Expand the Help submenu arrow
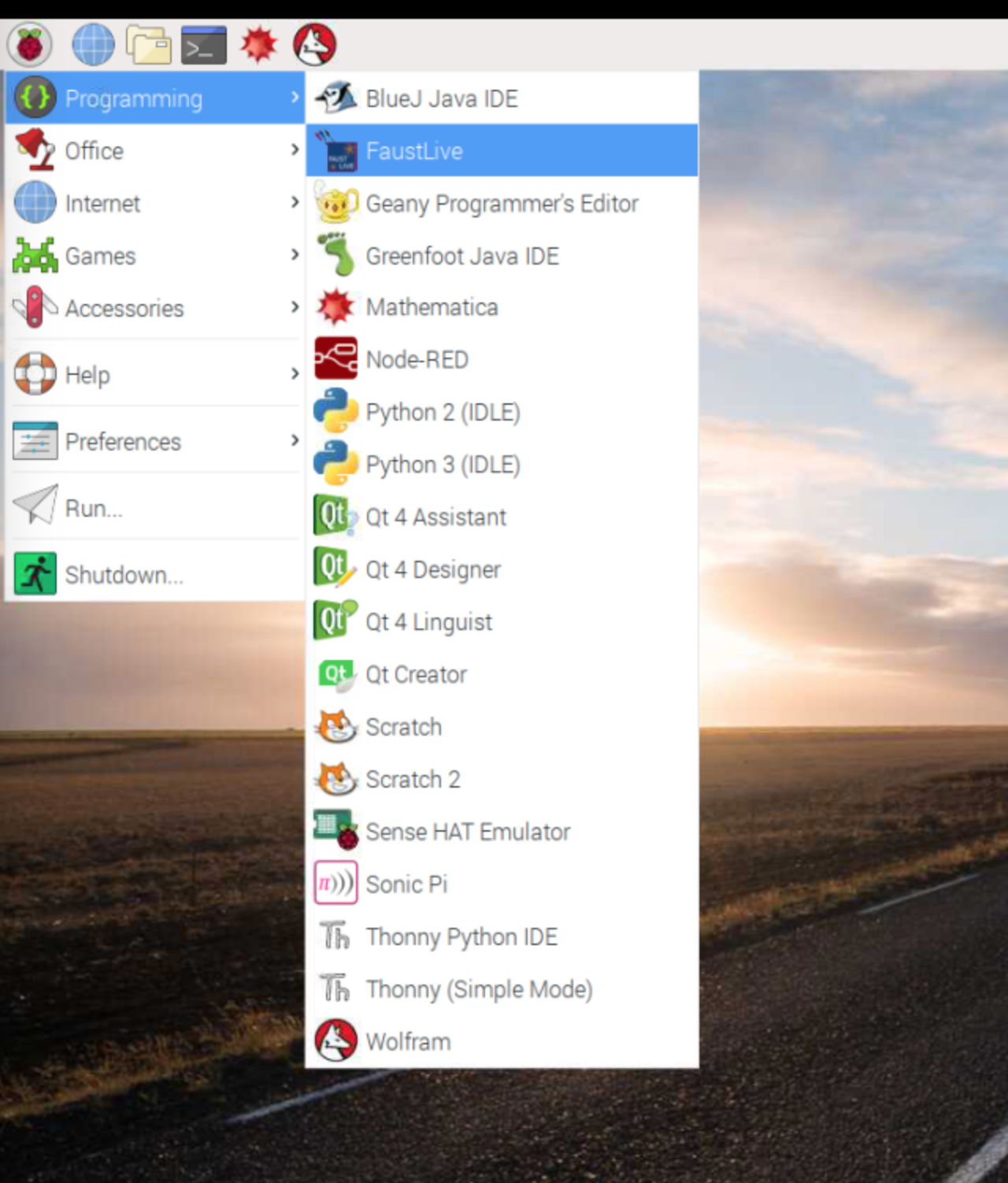The height and width of the screenshot is (1183, 1008). (x=295, y=373)
